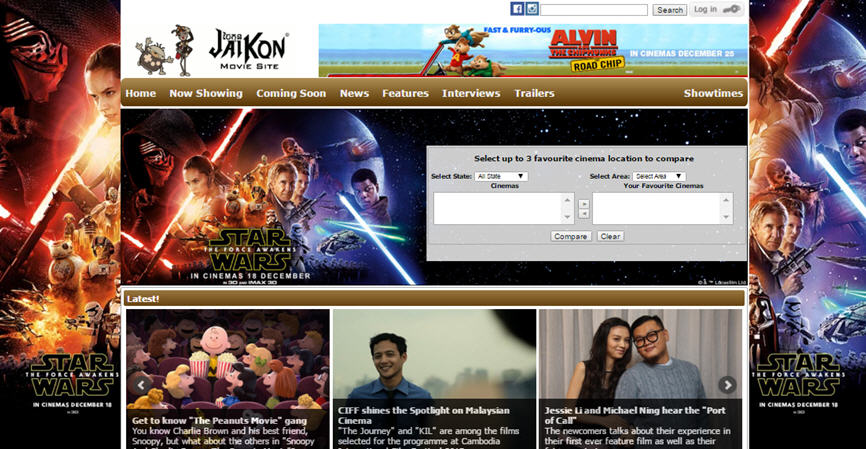Click the Compare button

[x=571, y=236]
